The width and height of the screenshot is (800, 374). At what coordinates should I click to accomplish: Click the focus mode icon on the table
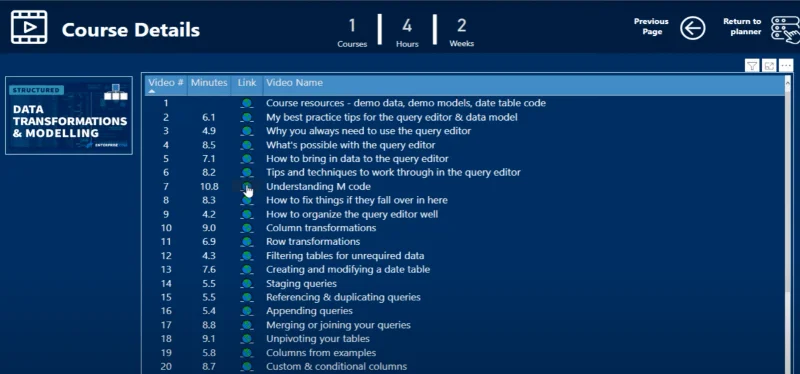click(x=769, y=65)
